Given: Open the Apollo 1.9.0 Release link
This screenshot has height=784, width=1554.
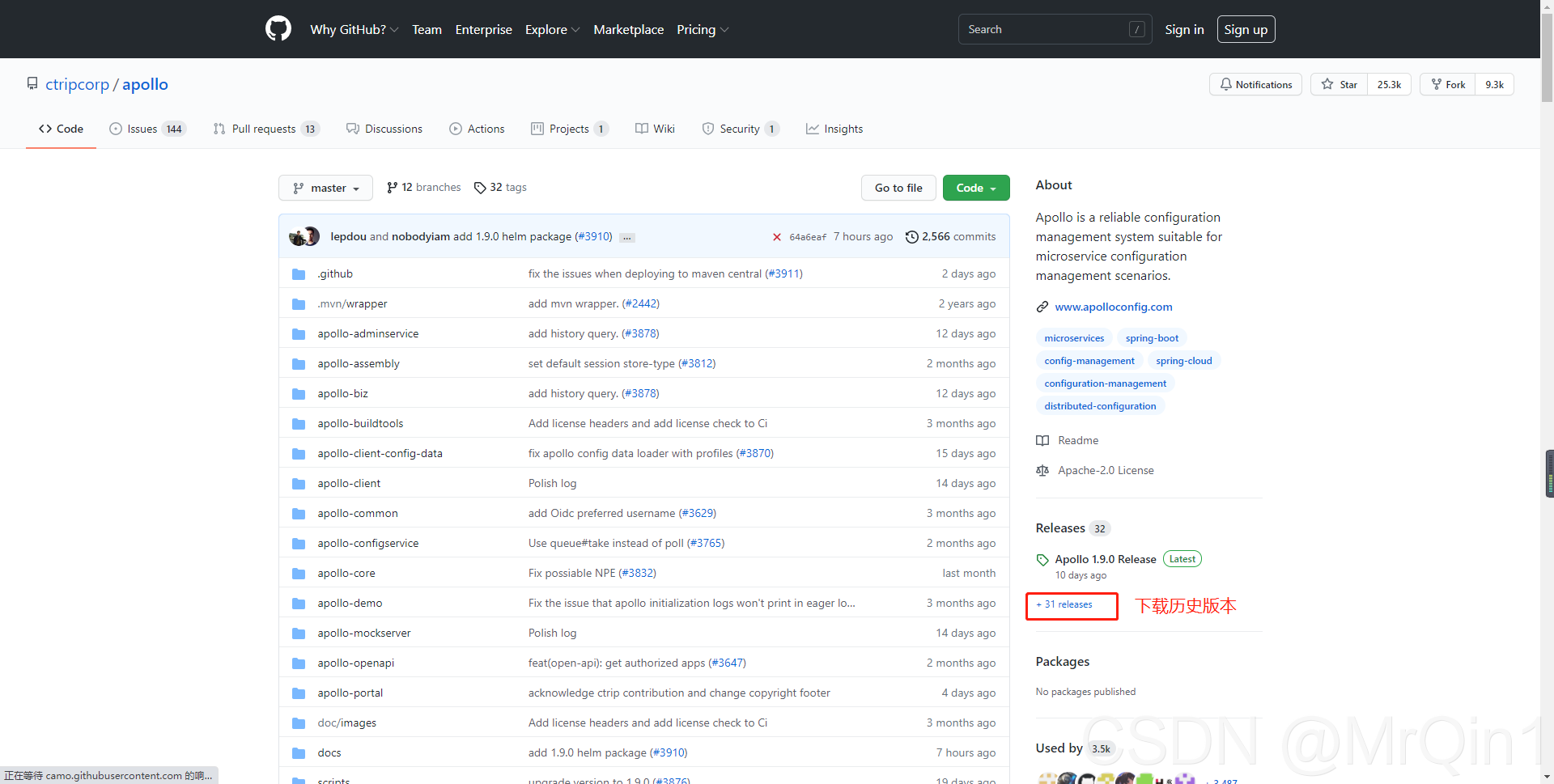Looking at the screenshot, I should click(x=1105, y=559).
